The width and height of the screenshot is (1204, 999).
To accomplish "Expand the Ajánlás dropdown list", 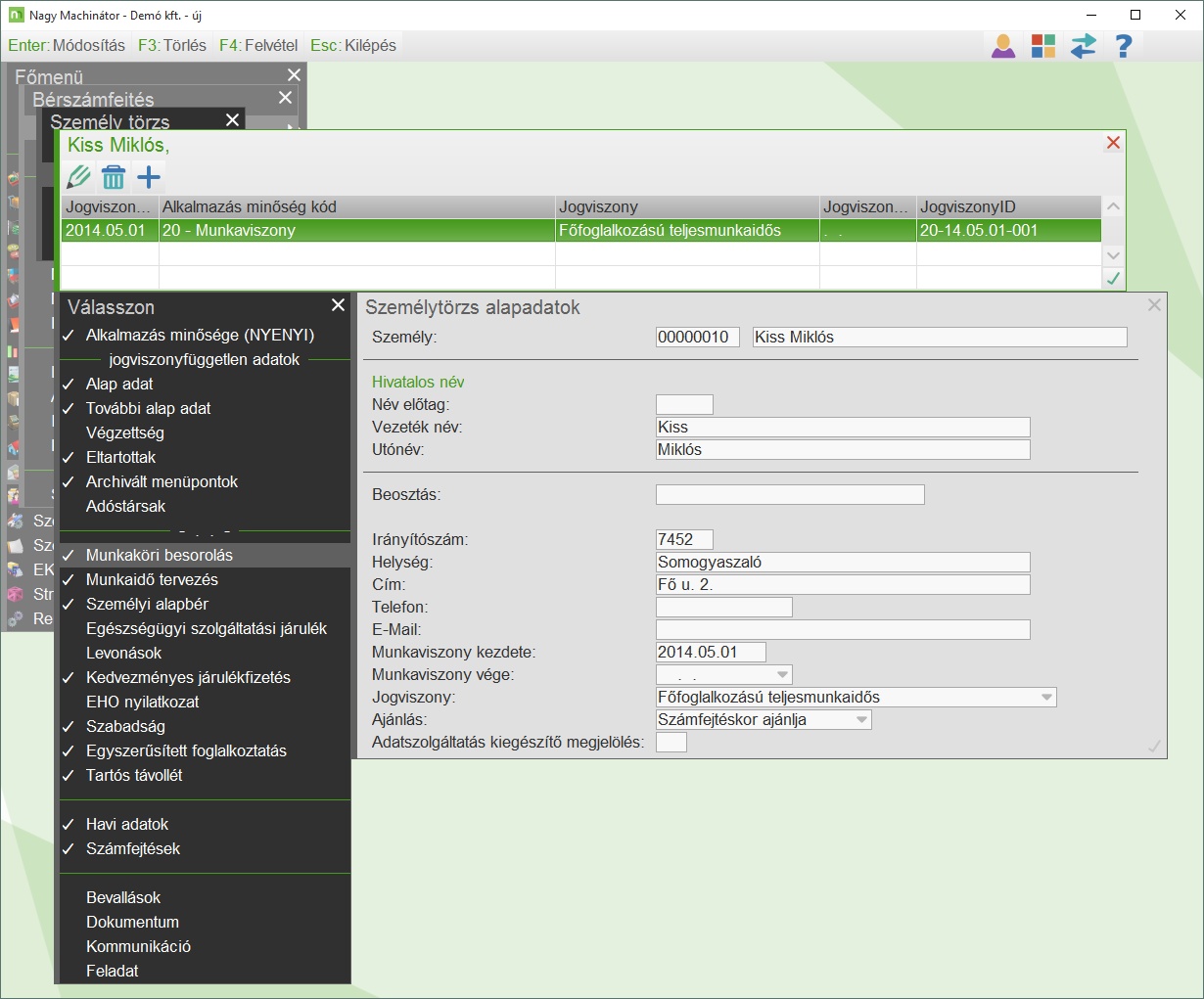I will point(862,720).
